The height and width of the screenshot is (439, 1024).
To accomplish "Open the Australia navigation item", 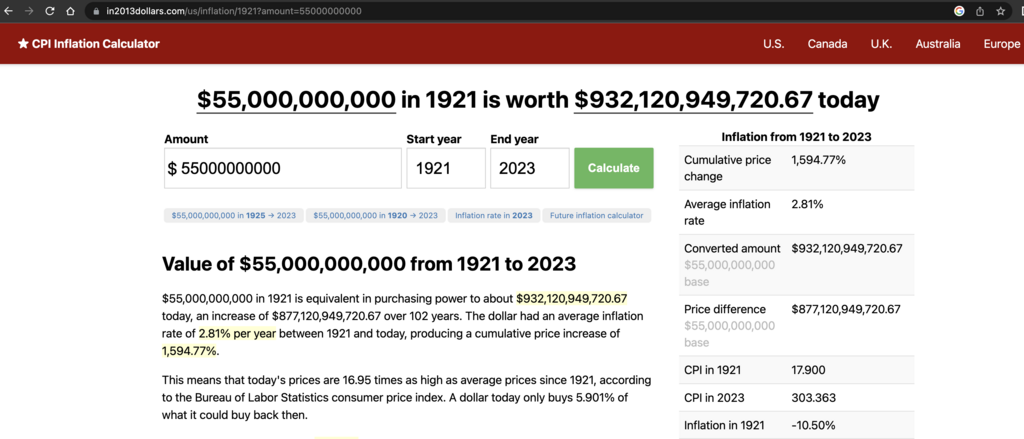I will (x=938, y=44).
